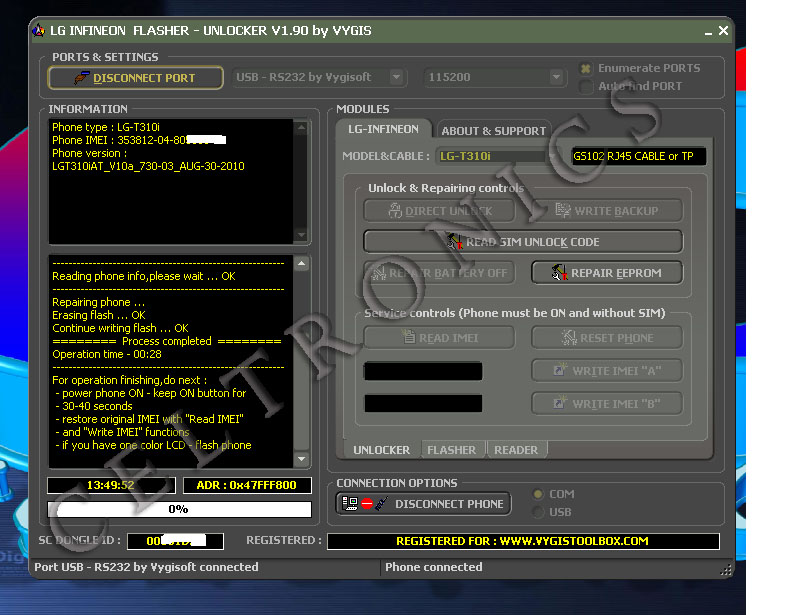Open the 115200 baud rate dropdown

pos(556,77)
